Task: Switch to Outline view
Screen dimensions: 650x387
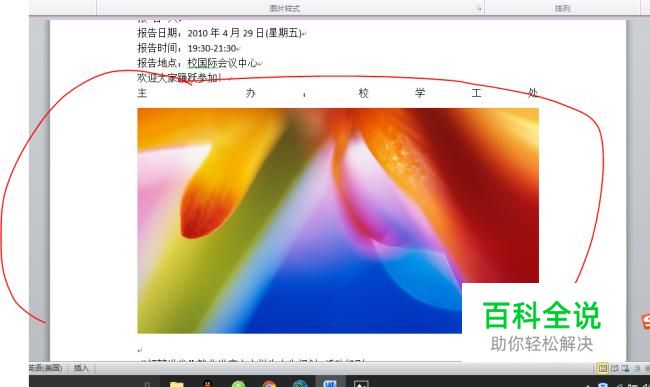Action: (637, 368)
